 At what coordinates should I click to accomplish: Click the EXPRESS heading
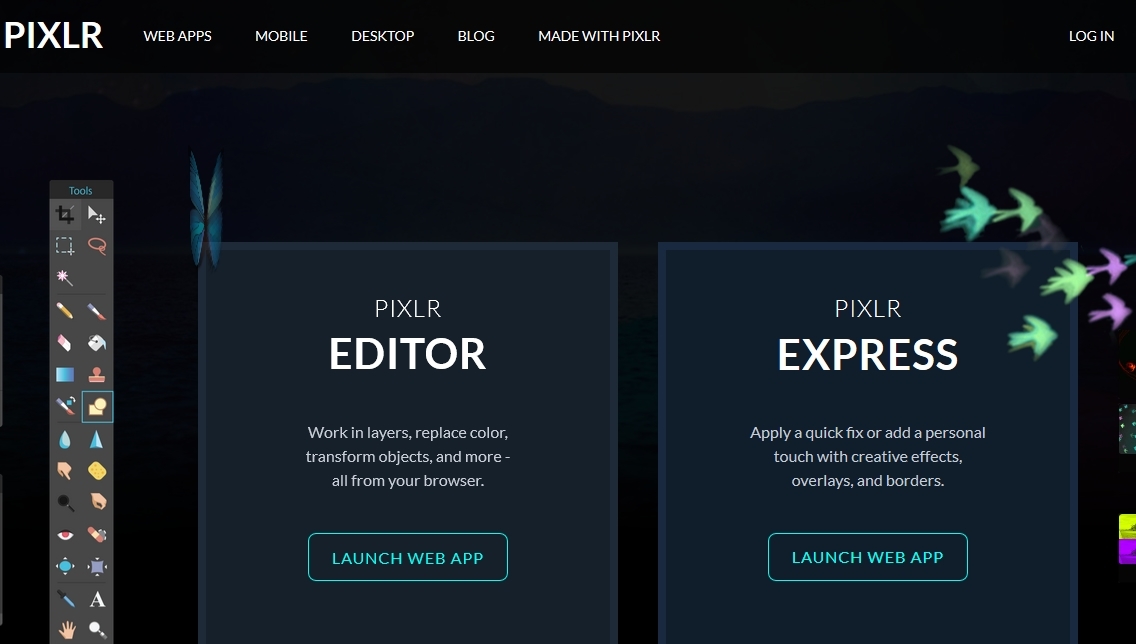tap(868, 354)
